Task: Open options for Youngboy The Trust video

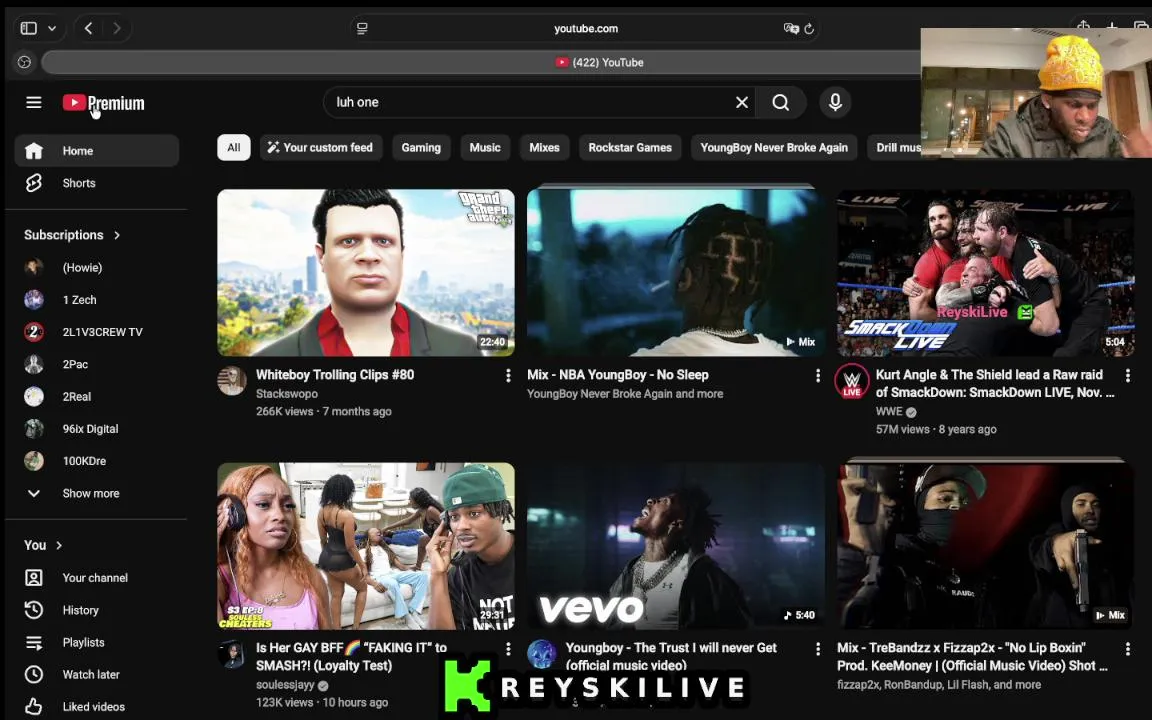Action: point(818,649)
